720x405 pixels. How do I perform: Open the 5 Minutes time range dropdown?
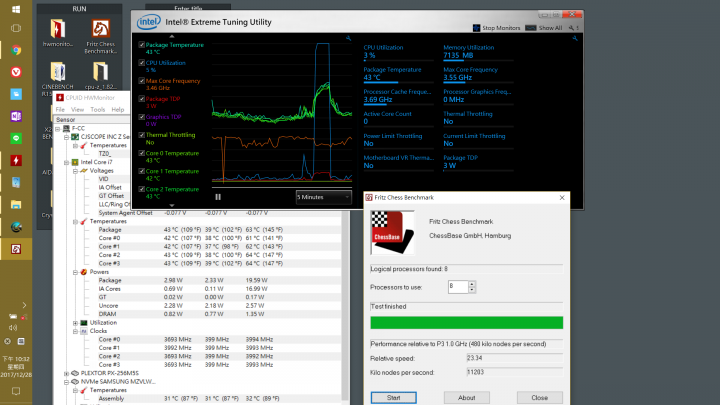click(323, 197)
